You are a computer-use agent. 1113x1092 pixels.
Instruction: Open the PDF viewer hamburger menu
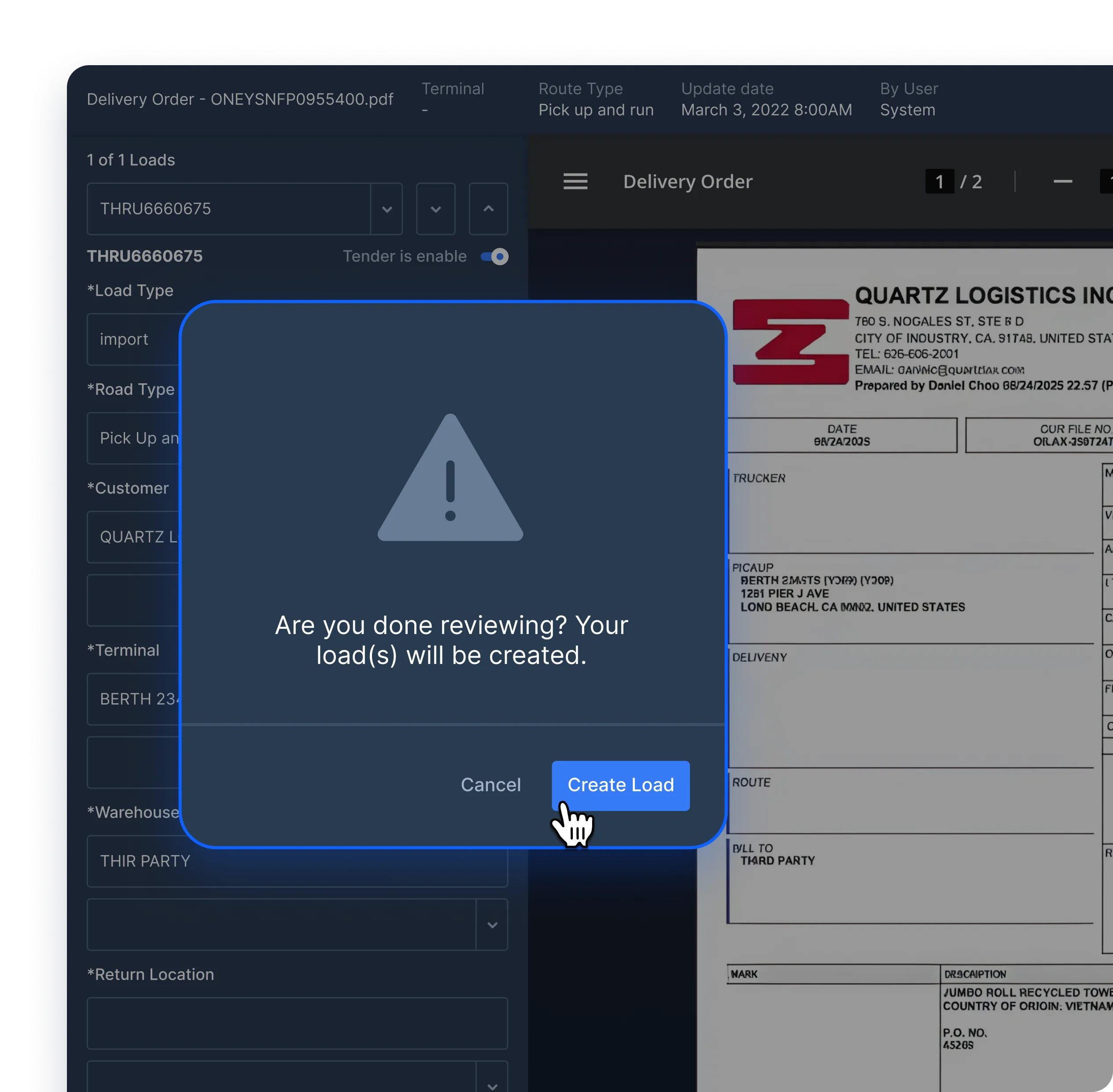click(x=575, y=182)
